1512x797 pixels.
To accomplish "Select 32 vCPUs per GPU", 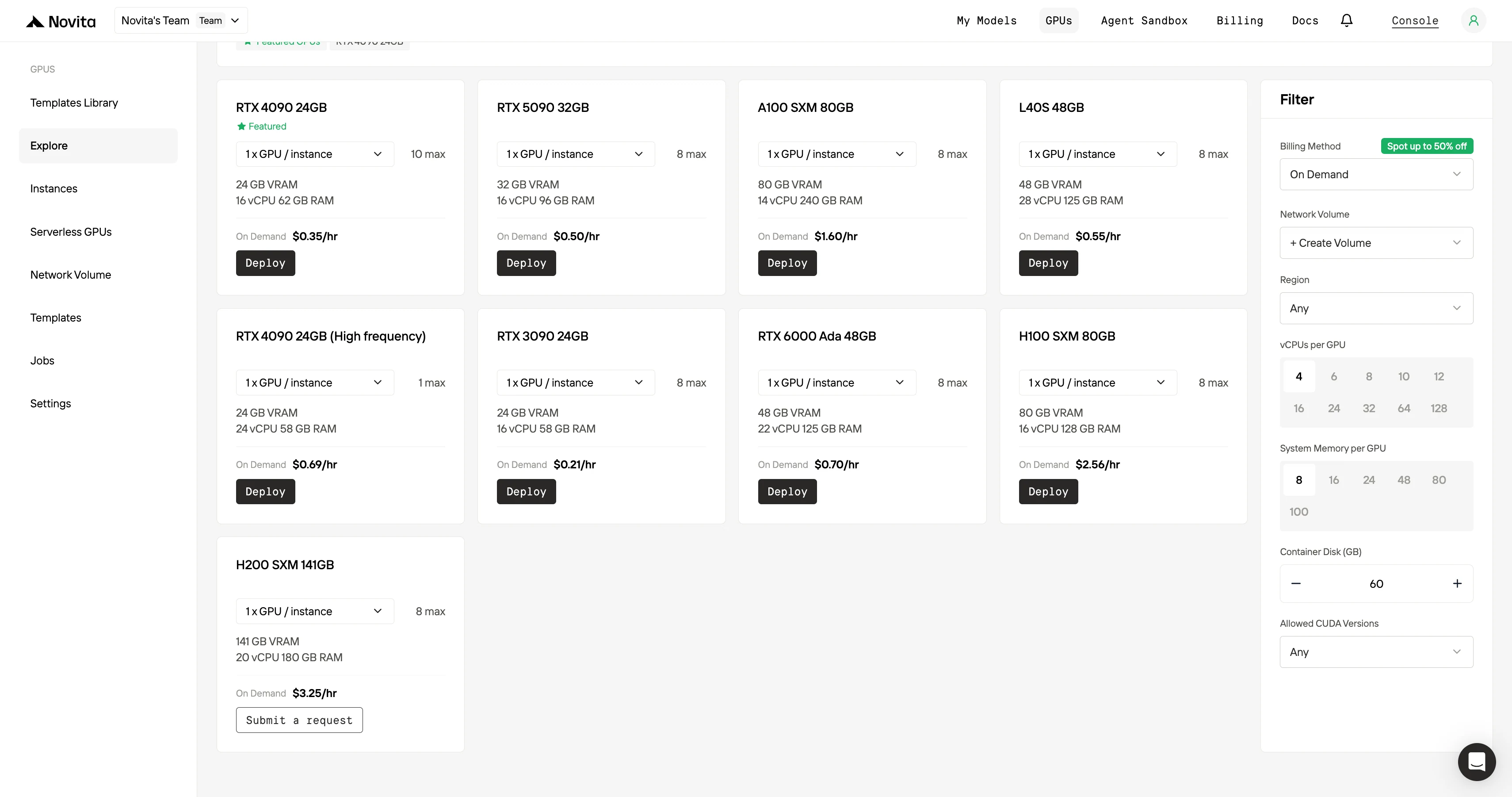I will click(x=1369, y=408).
